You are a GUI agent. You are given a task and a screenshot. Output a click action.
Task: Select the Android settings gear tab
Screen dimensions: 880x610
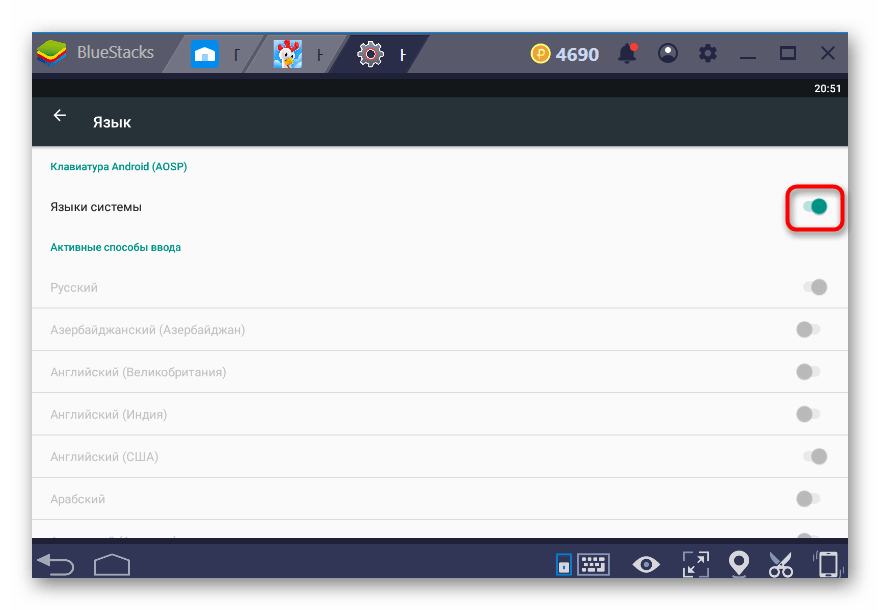(x=370, y=54)
